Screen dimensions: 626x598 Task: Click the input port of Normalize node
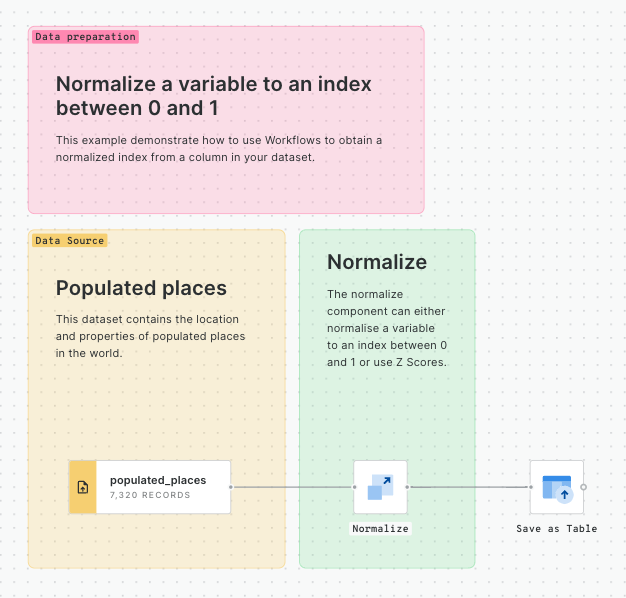(x=354, y=487)
